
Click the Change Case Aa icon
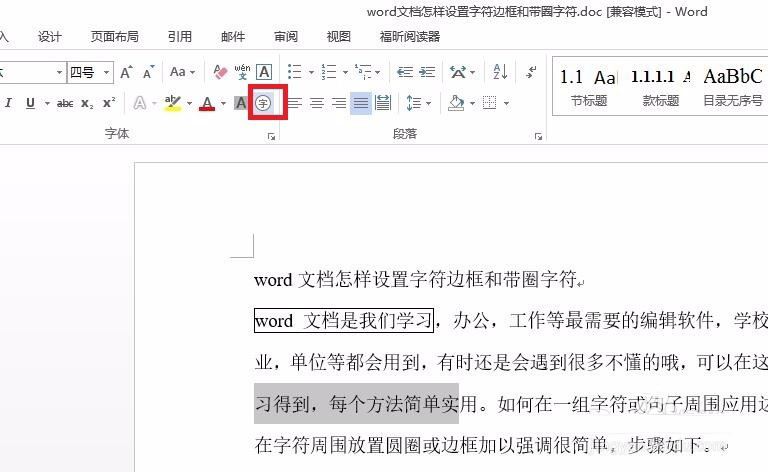(177, 72)
